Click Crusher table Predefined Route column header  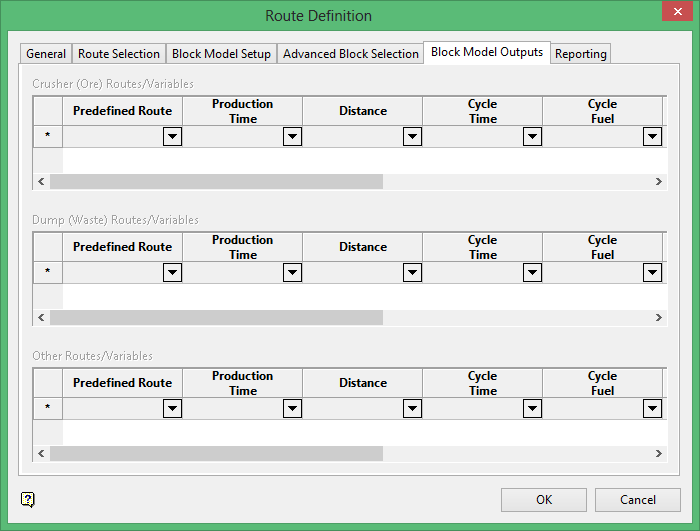click(122, 111)
